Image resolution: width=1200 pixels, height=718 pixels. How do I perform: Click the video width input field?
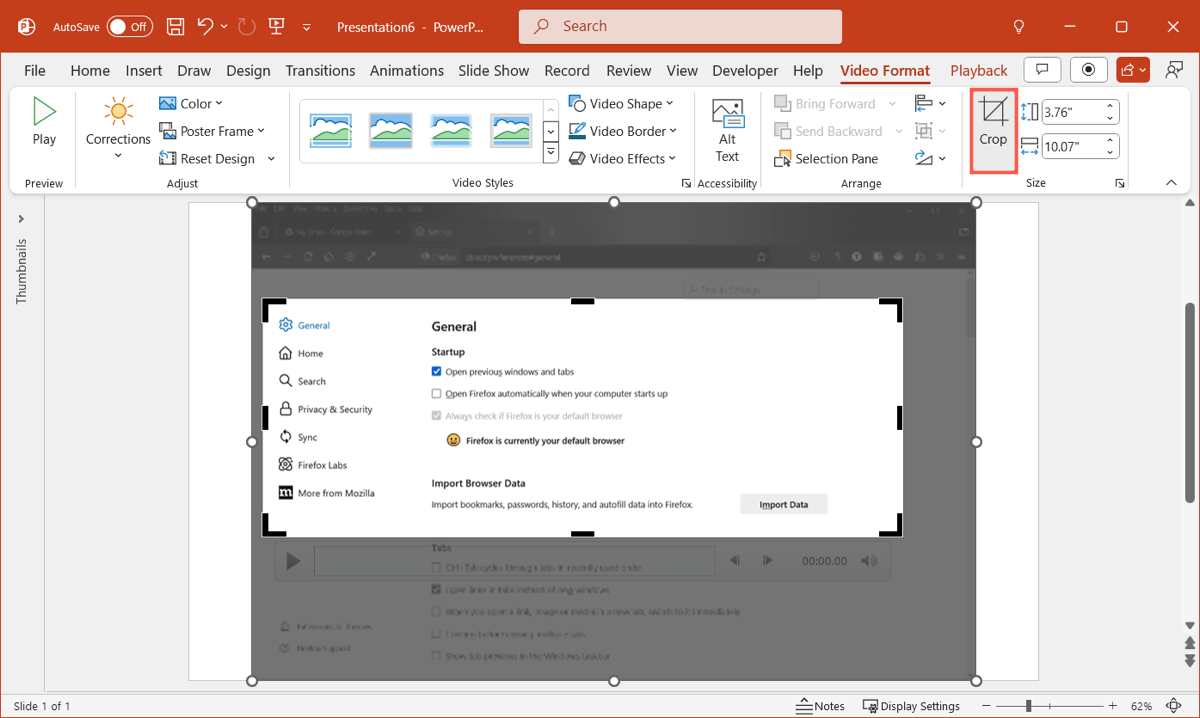1080,147
